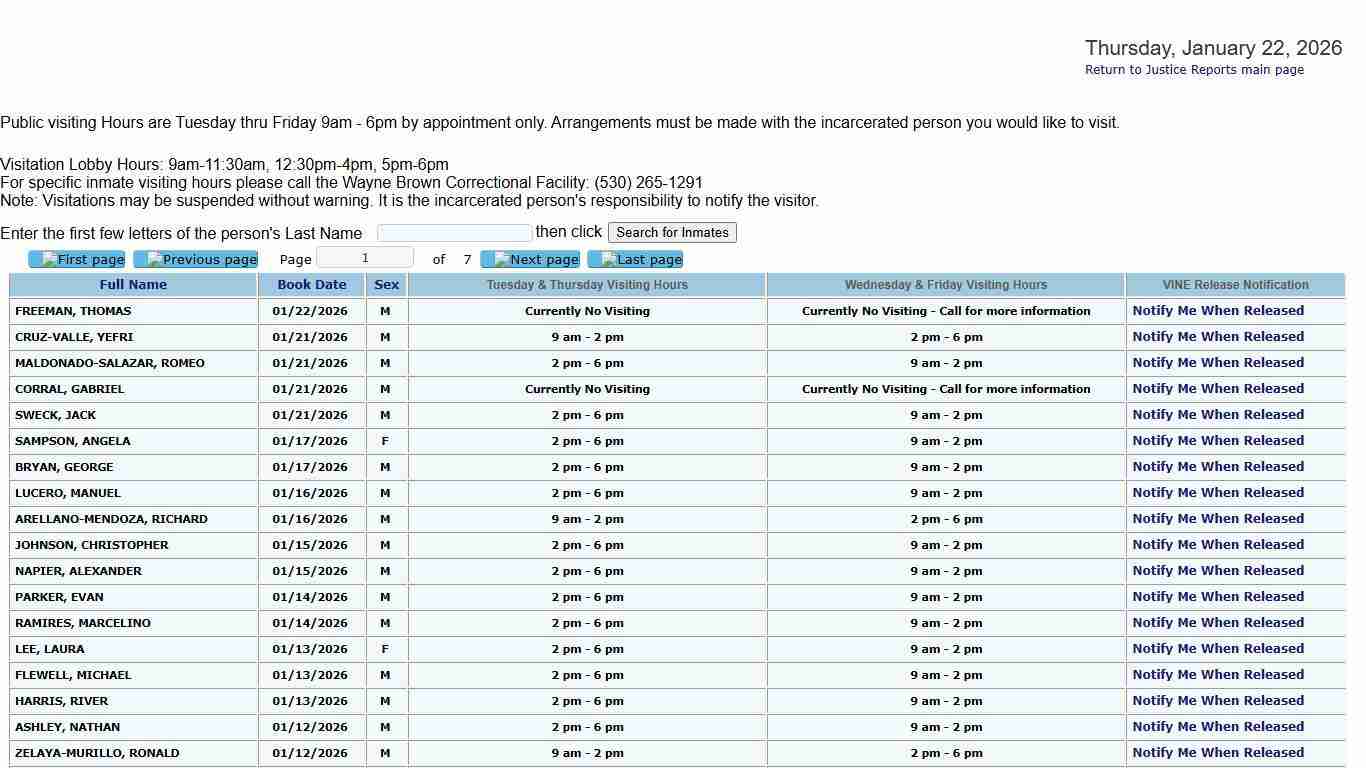Viewport: 1366px width, 768px height.
Task: Sort by the Full Name column header
Action: (133, 285)
